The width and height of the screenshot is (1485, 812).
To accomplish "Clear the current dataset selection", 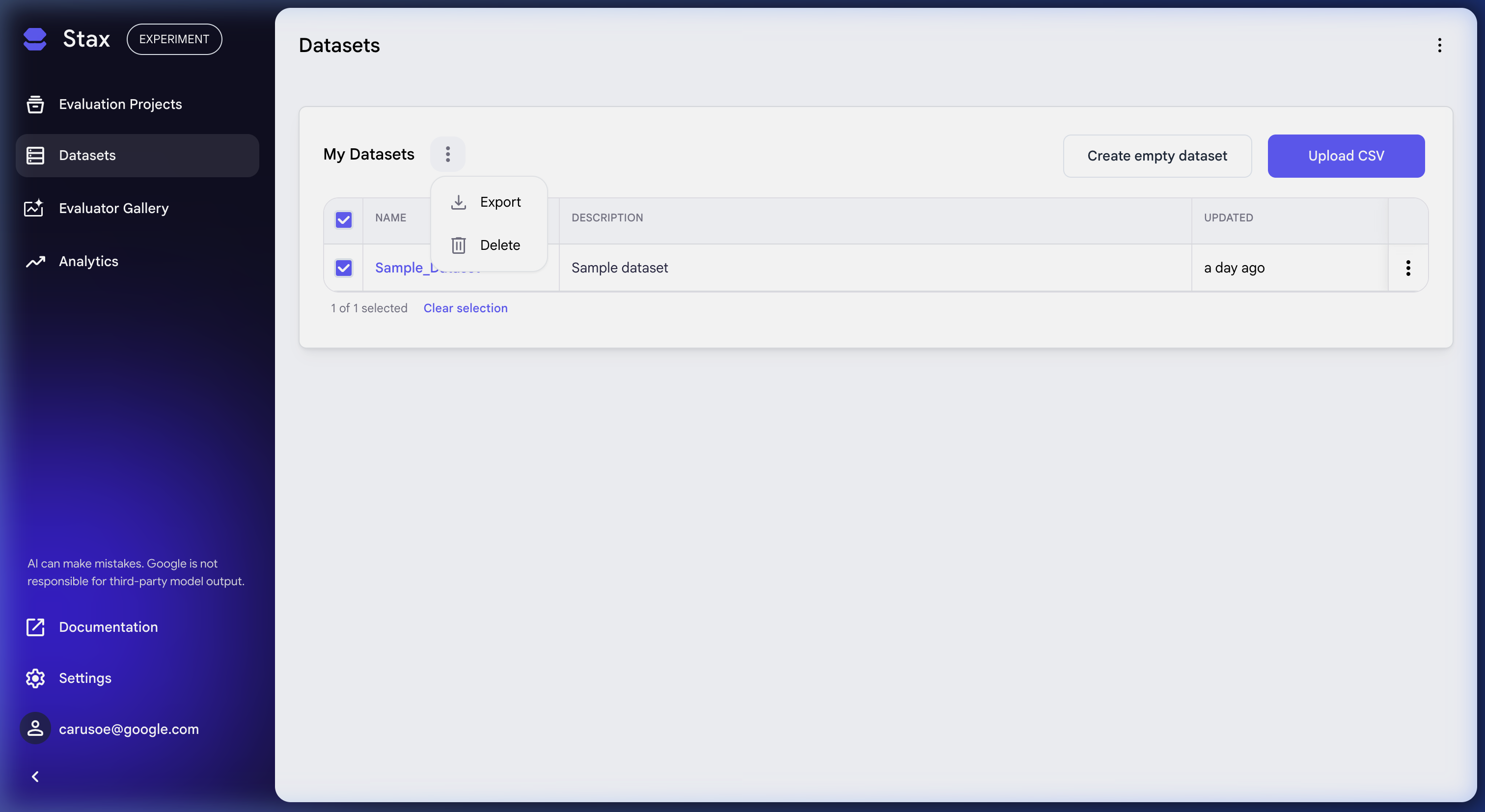I will coord(465,308).
